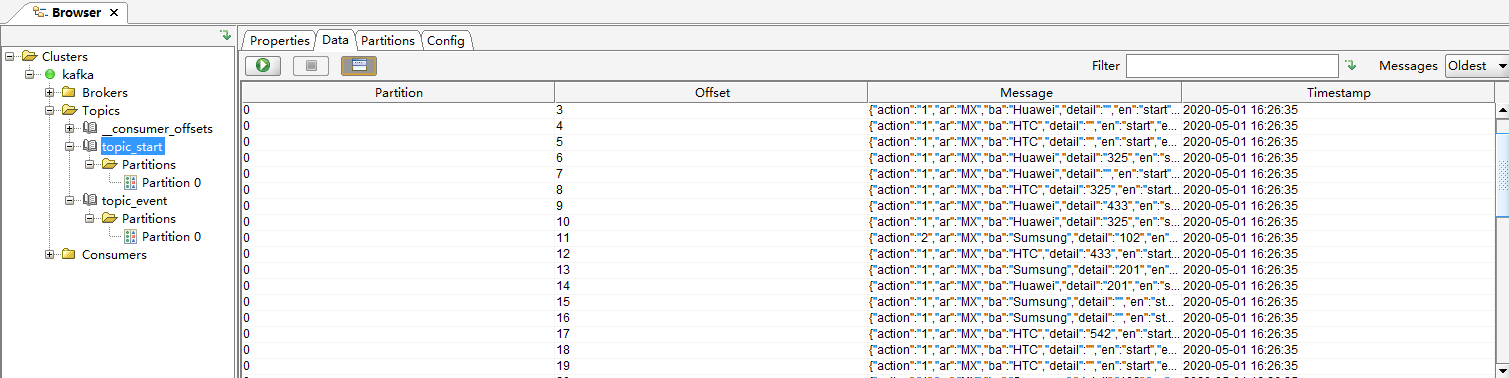Click the green kafka cluster status icon
The height and width of the screenshot is (378, 1509).
coord(50,75)
